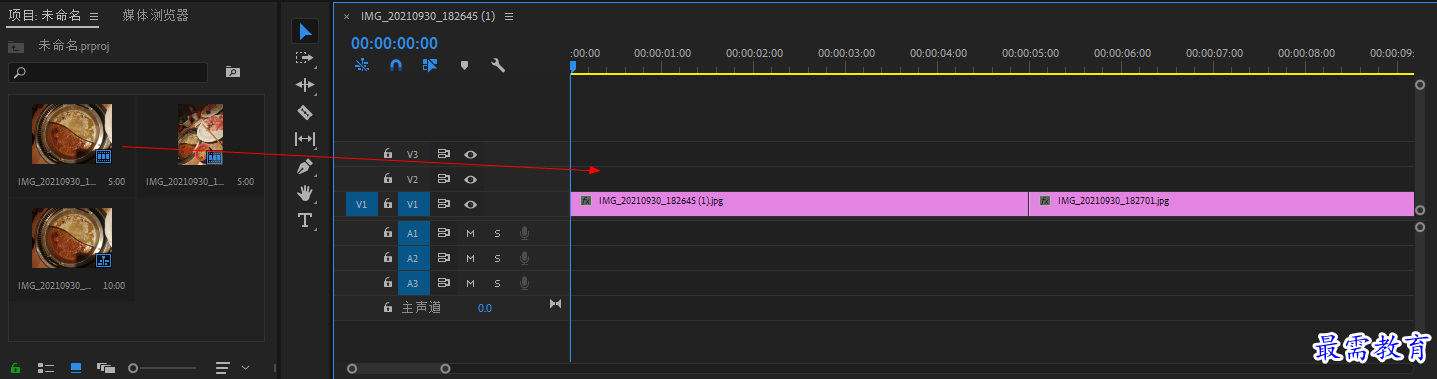Select the Track Select Forward tool
The image size is (1437, 379).
[305, 58]
